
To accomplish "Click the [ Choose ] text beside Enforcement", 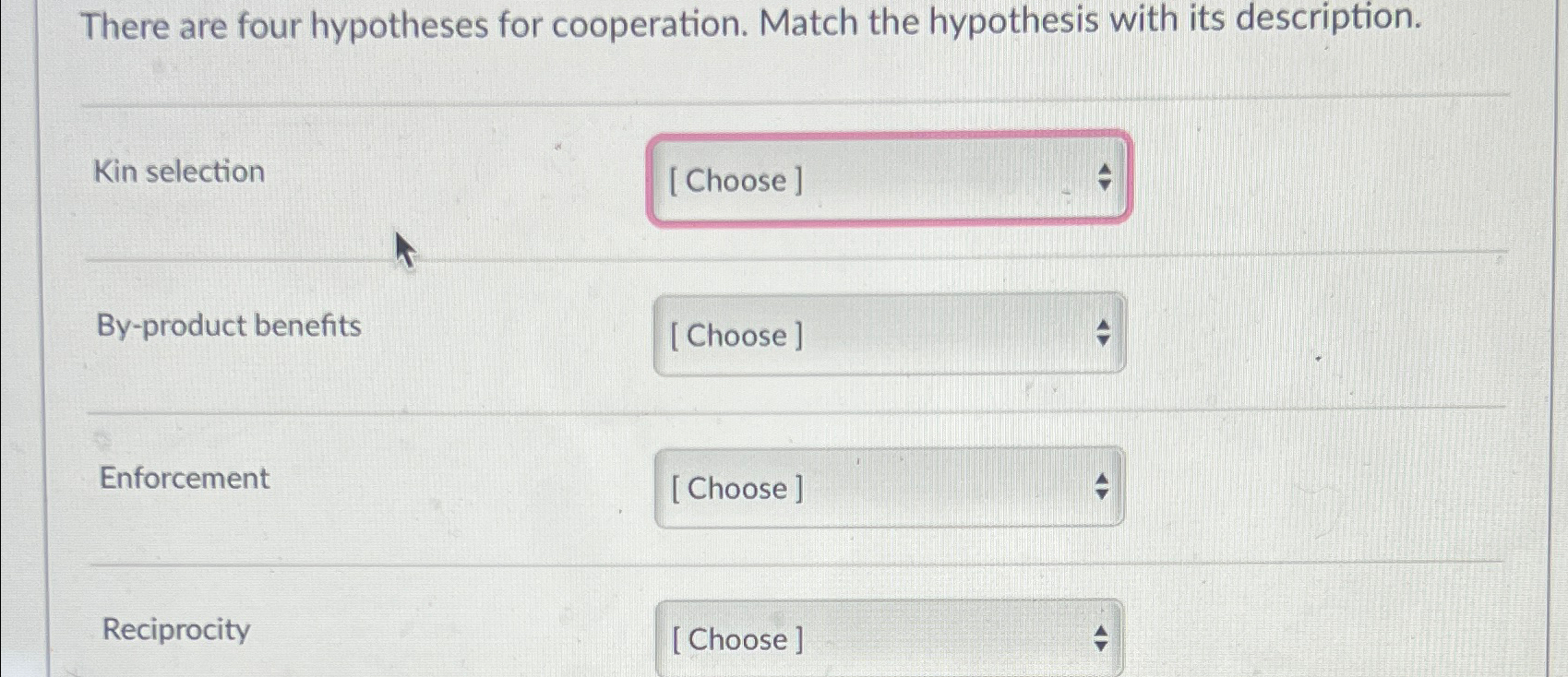I will point(736,489).
